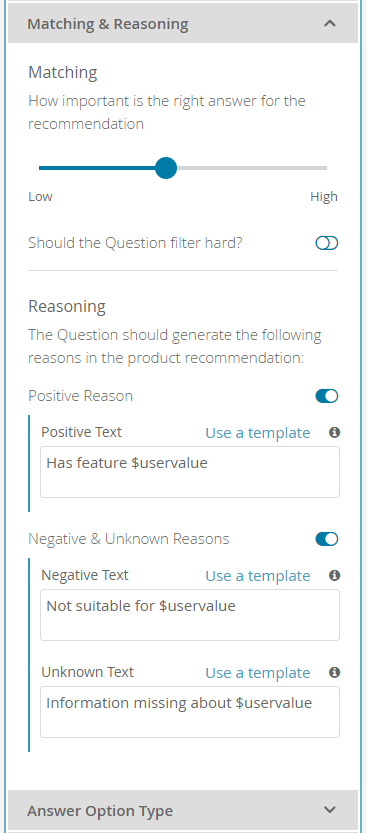Click info icon beside Negative Text
The width and height of the screenshot is (367, 833).
coord(334,575)
